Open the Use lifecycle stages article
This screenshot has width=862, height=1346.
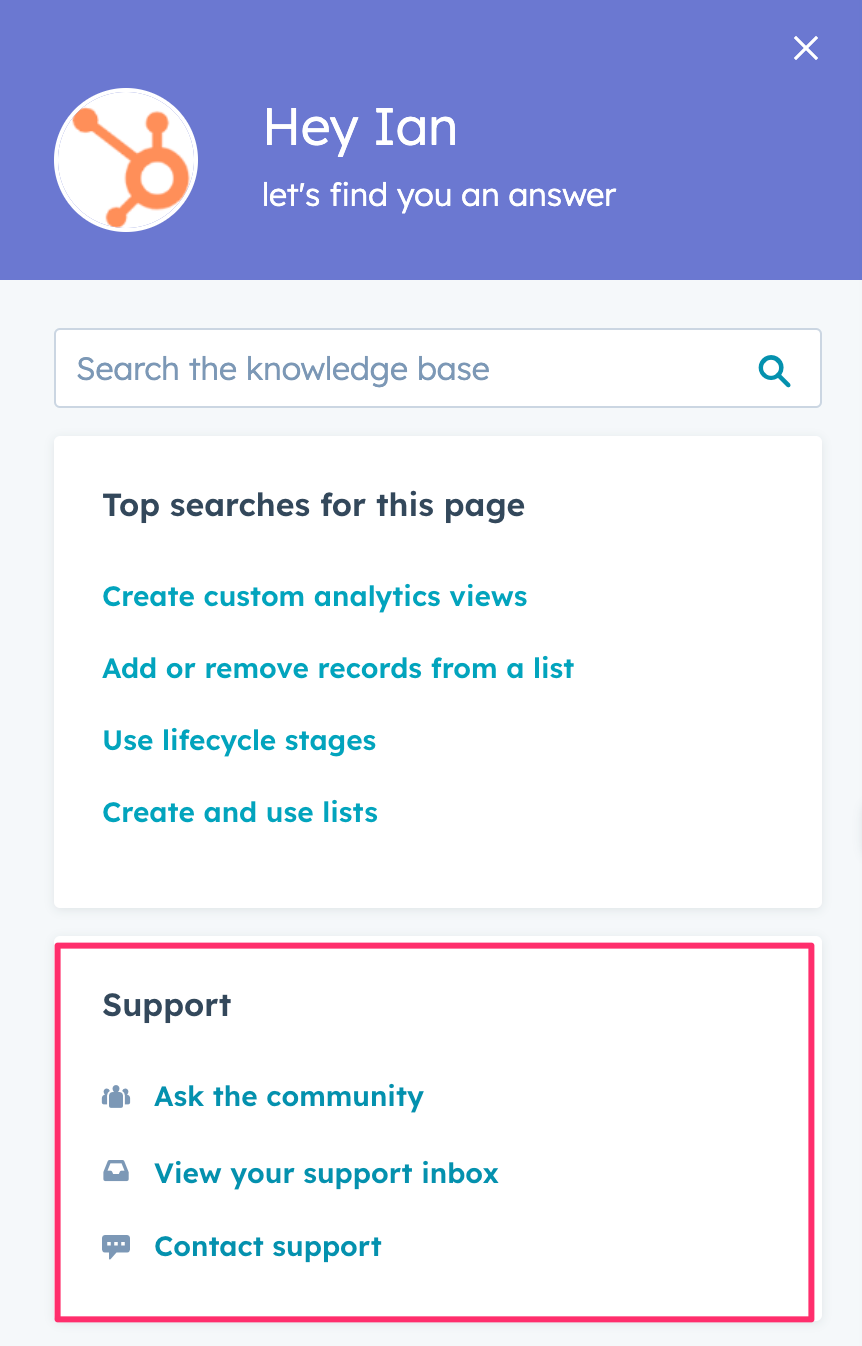[239, 741]
